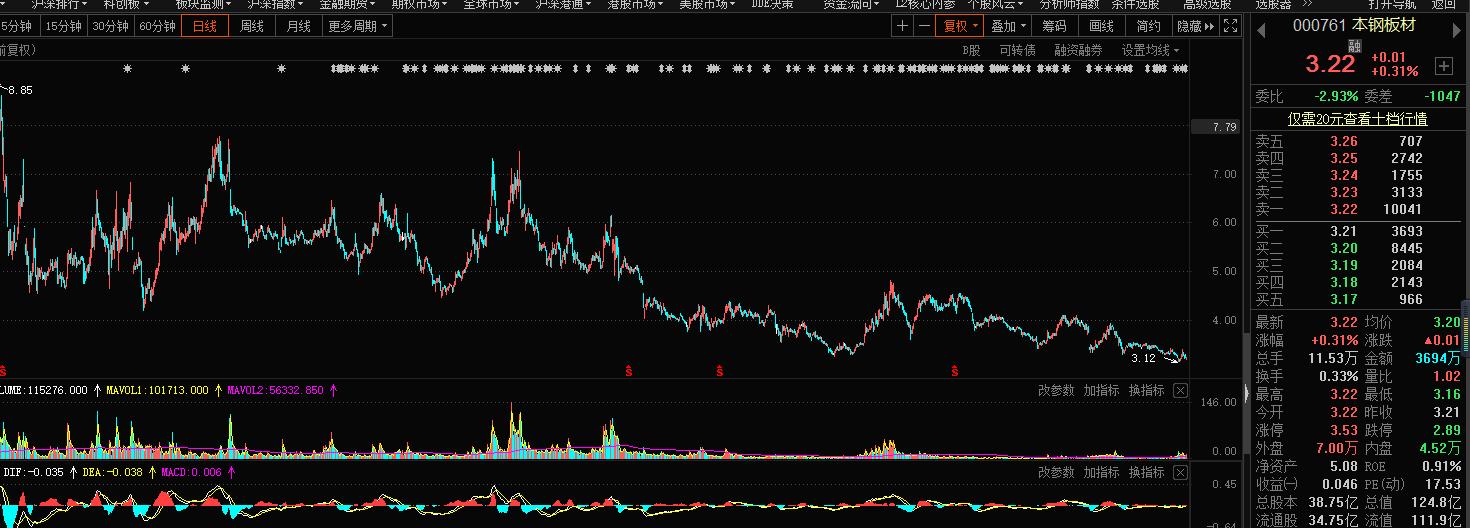Select the 日线 daily tab
The image size is (1470, 528).
tap(205, 26)
